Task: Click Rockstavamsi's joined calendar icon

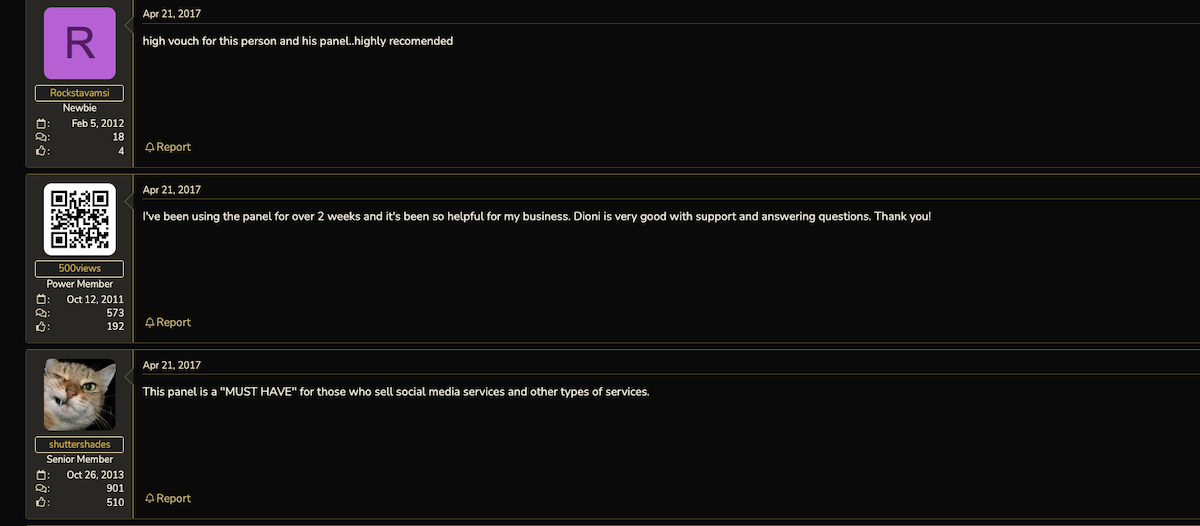Action: [42, 124]
